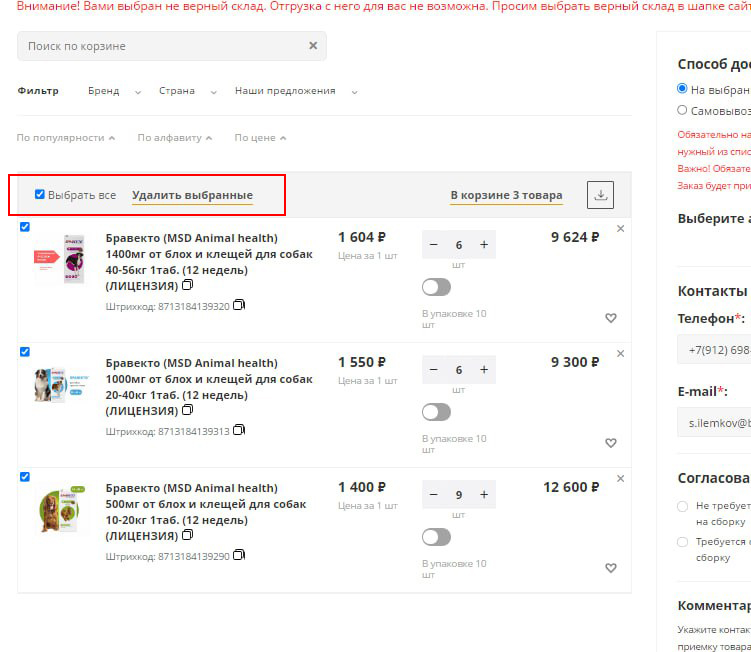Sort items by 'По цене'
This screenshot has width=751, height=652.
pos(260,138)
